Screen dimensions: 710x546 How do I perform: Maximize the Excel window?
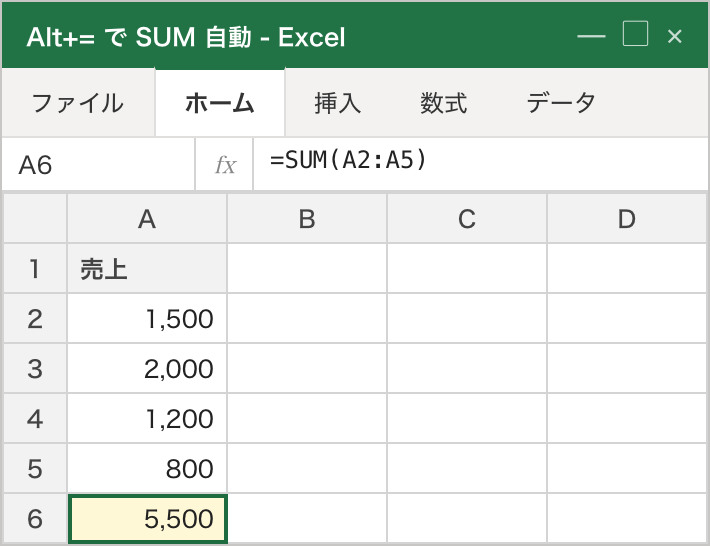[635, 34]
